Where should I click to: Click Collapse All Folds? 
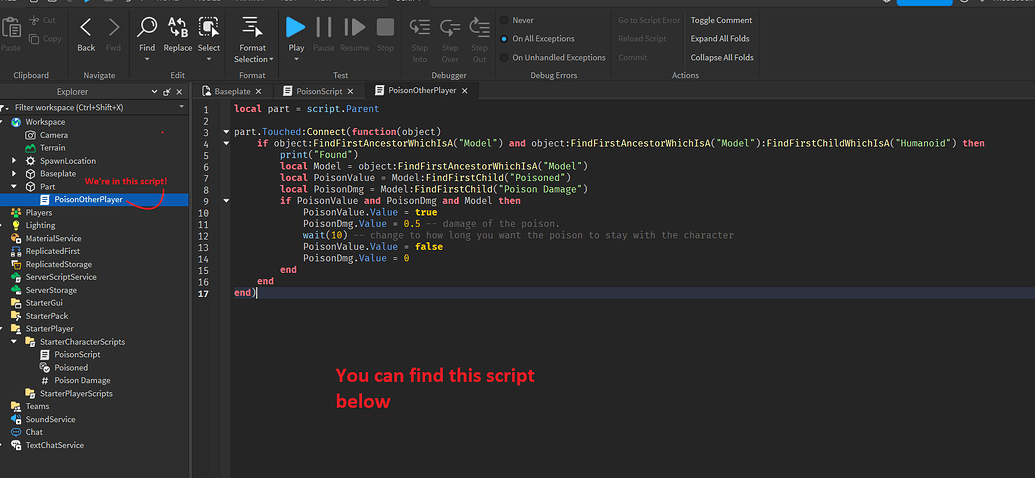[722, 58]
